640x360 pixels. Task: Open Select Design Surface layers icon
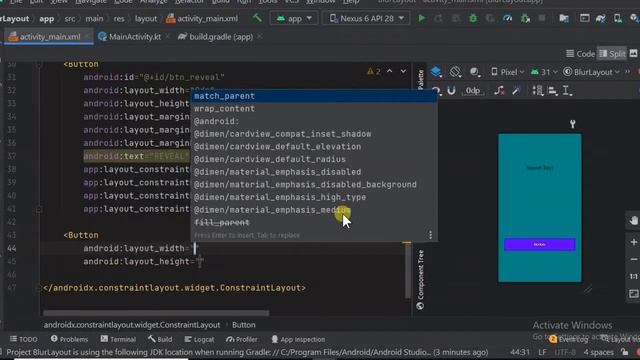(x=436, y=72)
